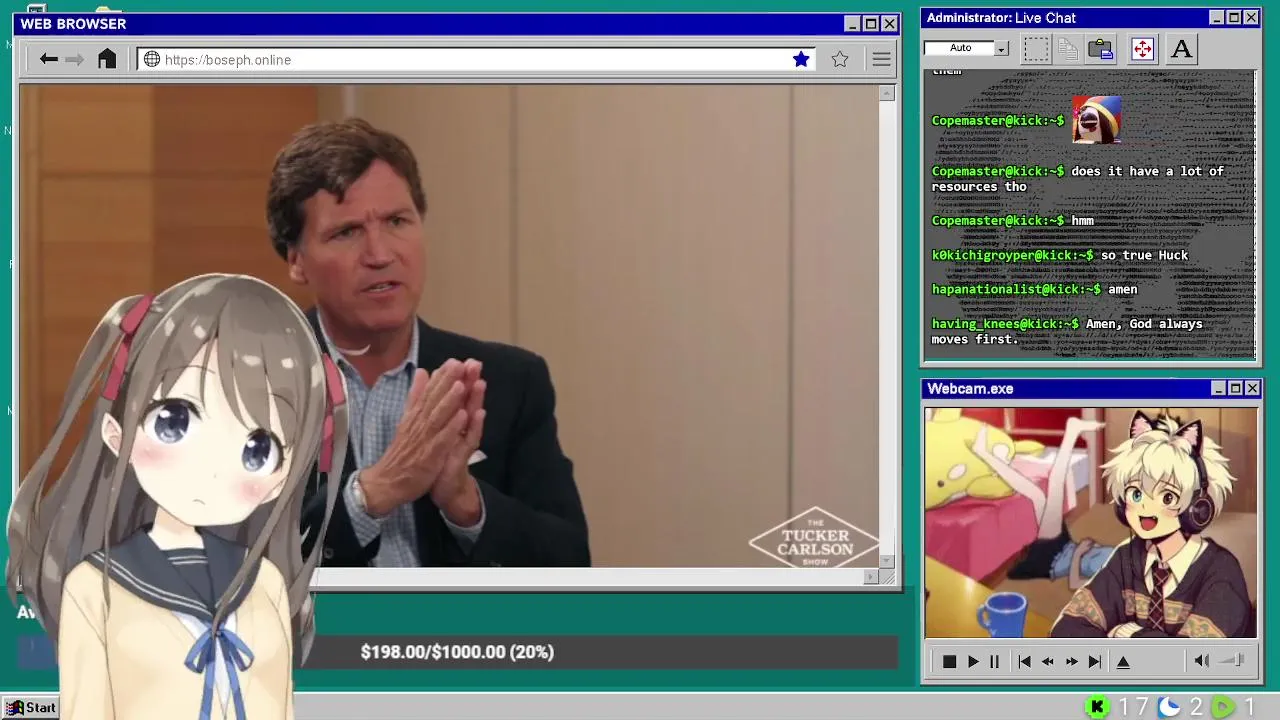Click username hapanationalist@kick in chat
The width and height of the screenshot is (1280, 720).
coord(1016,289)
